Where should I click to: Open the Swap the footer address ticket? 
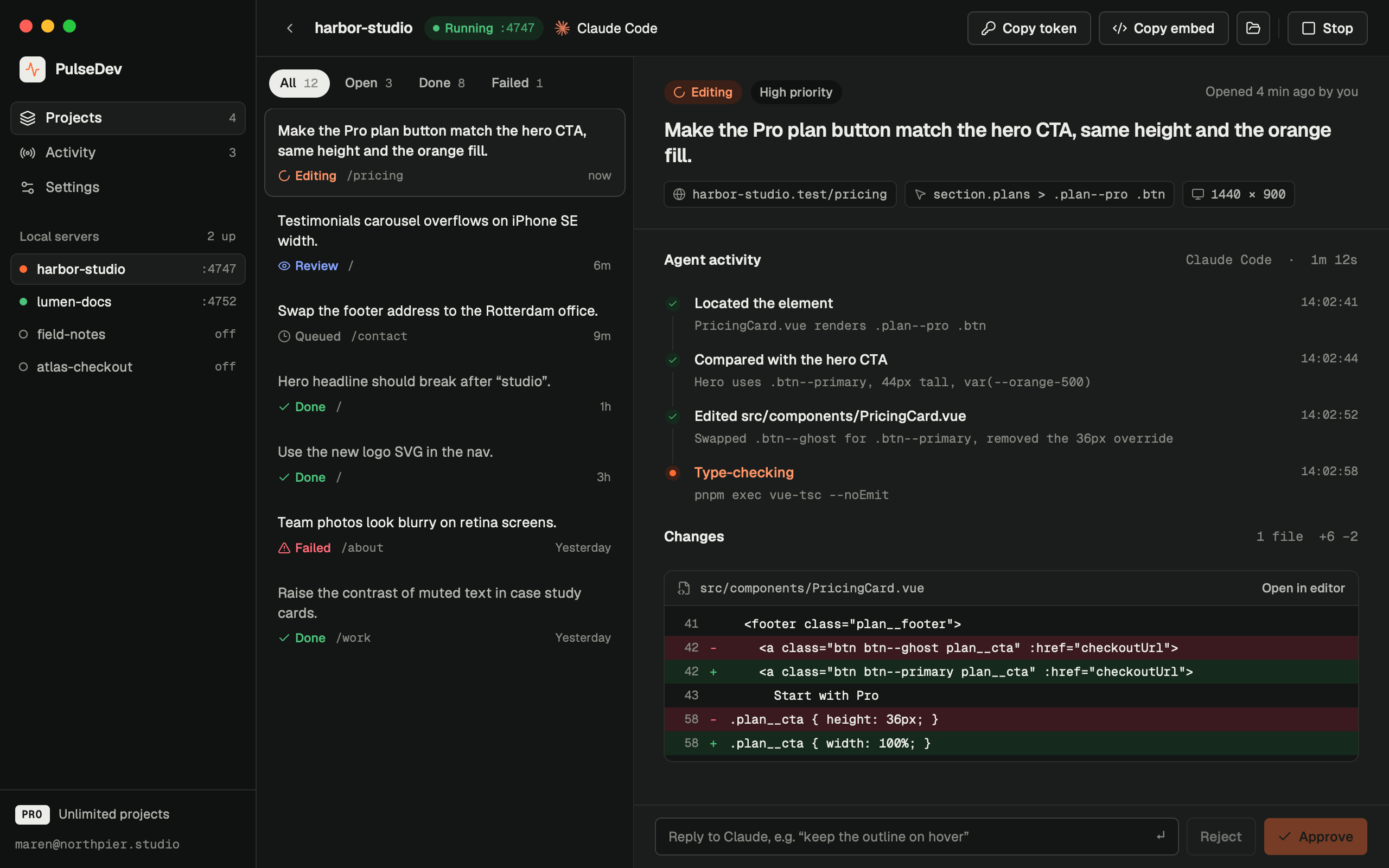pyautogui.click(x=444, y=323)
